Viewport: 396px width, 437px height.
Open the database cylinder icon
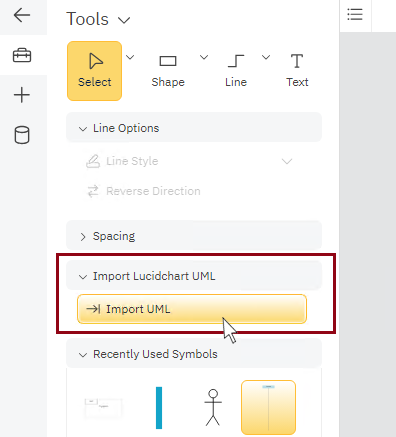pos(22,135)
